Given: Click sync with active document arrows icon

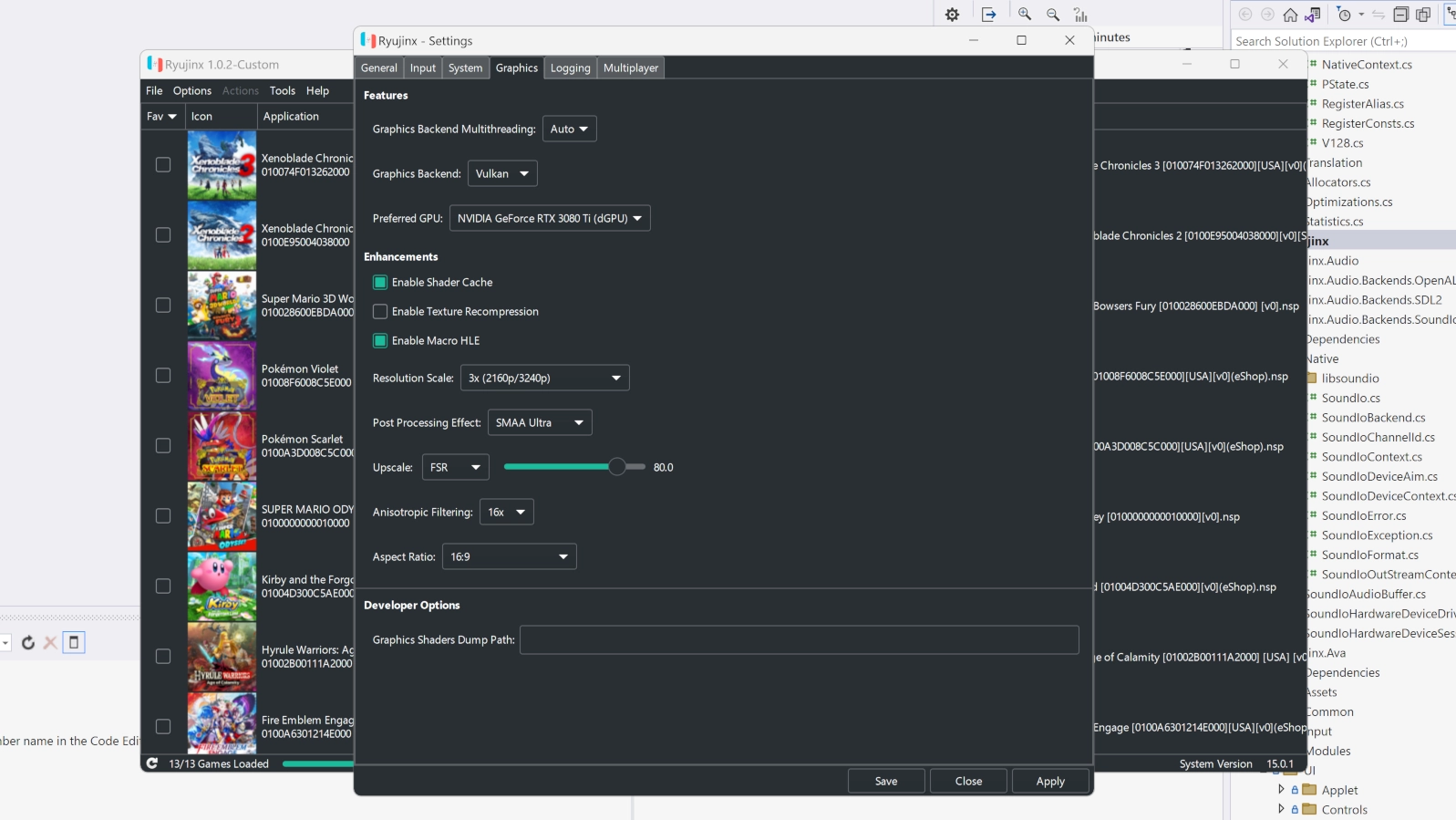Looking at the screenshot, I should [1379, 15].
